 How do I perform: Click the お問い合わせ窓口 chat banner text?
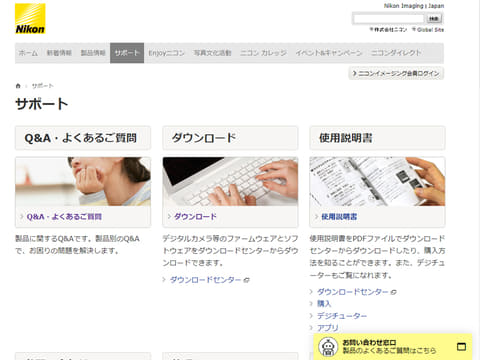click(369, 343)
